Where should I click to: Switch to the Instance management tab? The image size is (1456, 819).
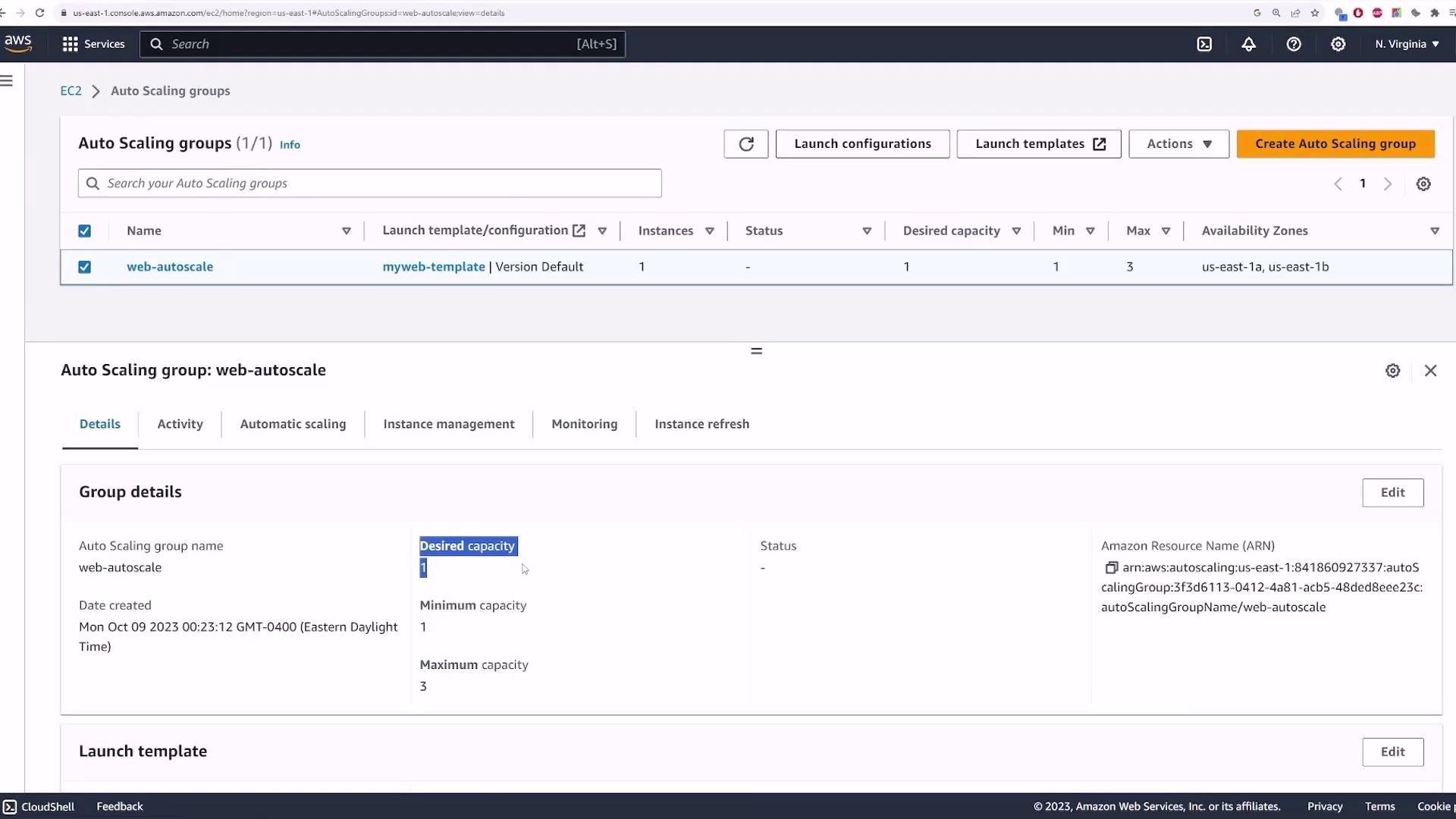click(448, 424)
